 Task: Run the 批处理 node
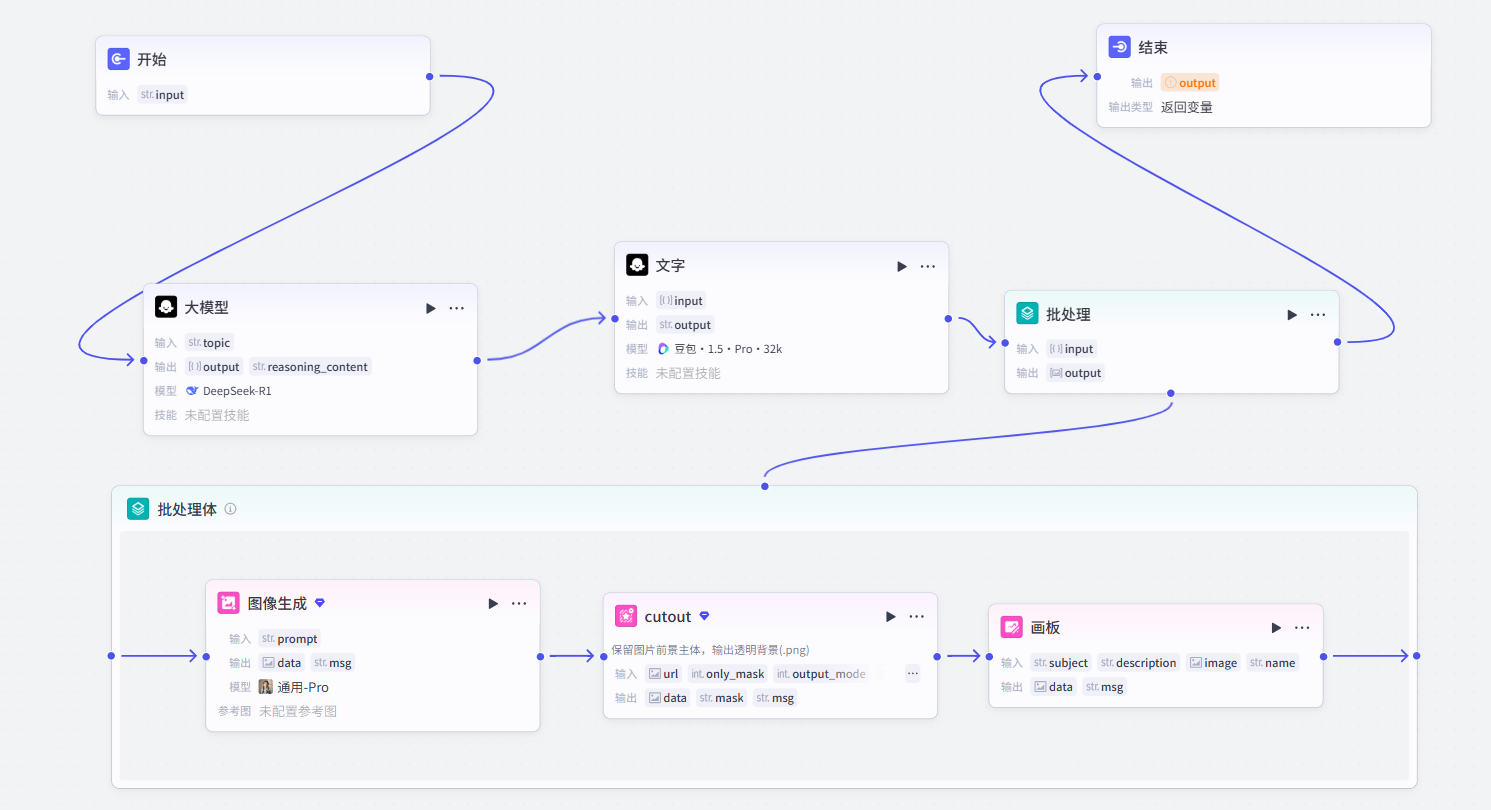[1292, 314]
